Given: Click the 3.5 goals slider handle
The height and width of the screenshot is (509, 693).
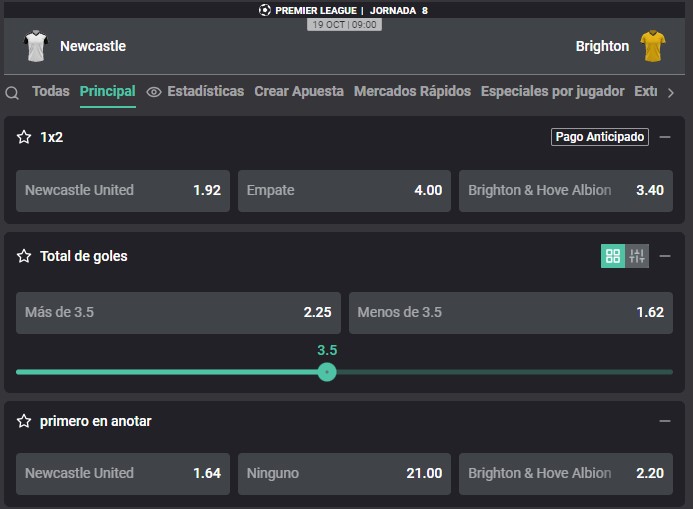Looking at the screenshot, I should tap(327, 372).
